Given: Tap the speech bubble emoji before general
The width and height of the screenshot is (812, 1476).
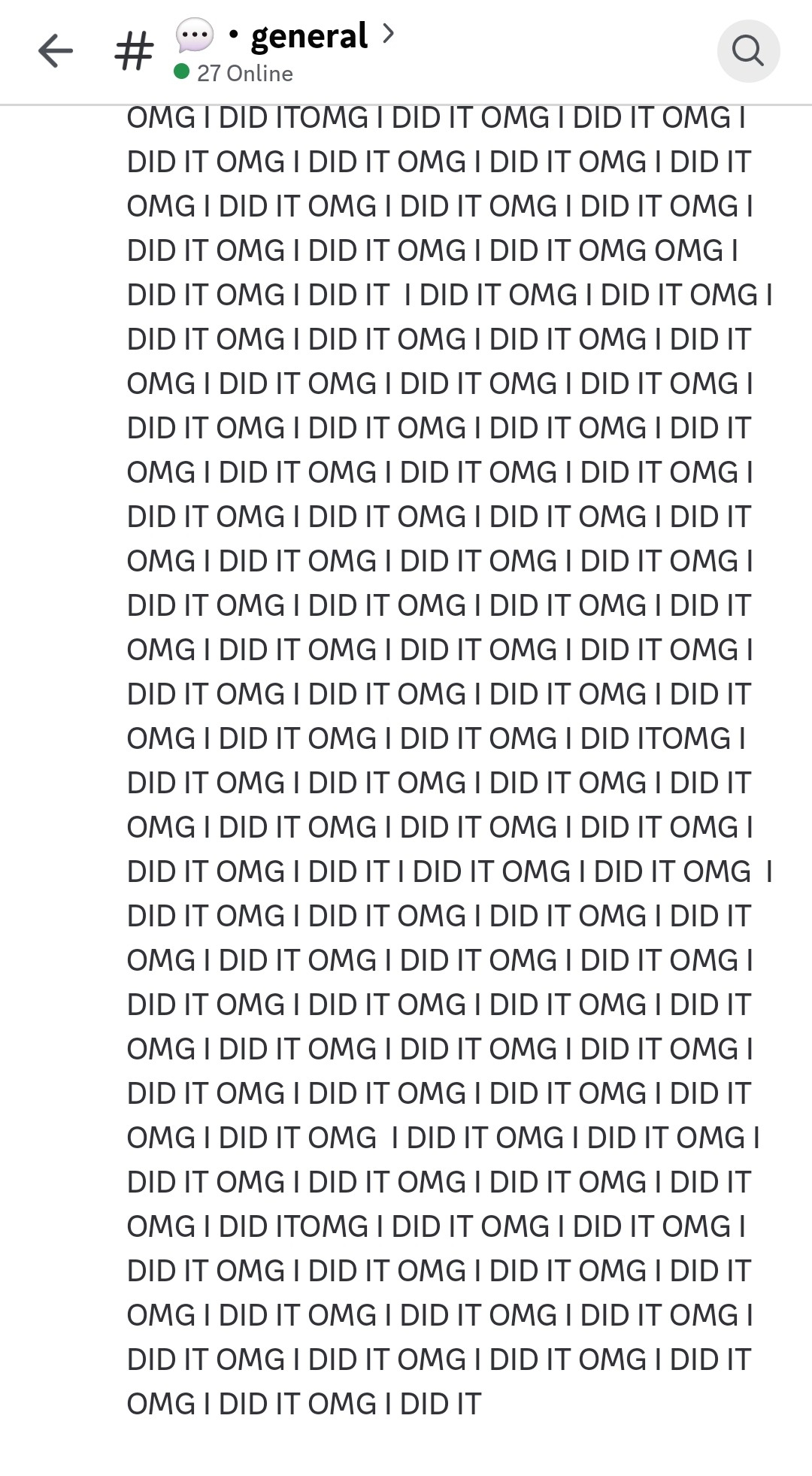Looking at the screenshot, I should [195, 35].
